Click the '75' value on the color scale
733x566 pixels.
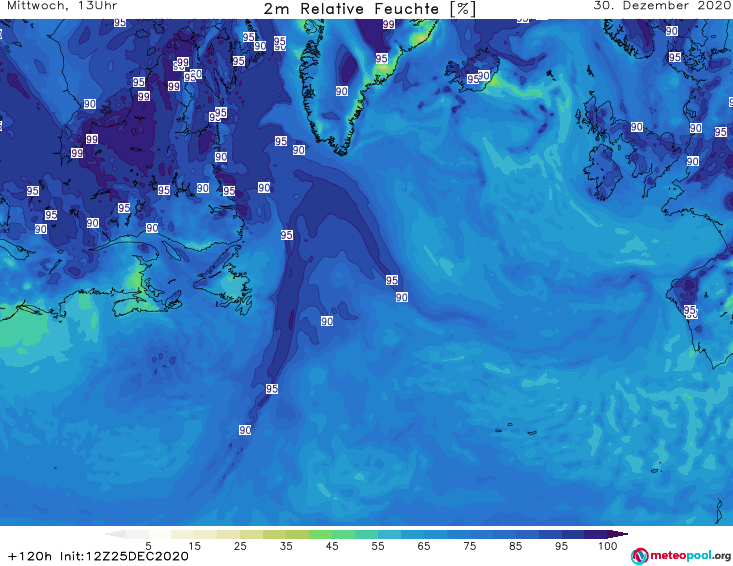click(469, 546)
